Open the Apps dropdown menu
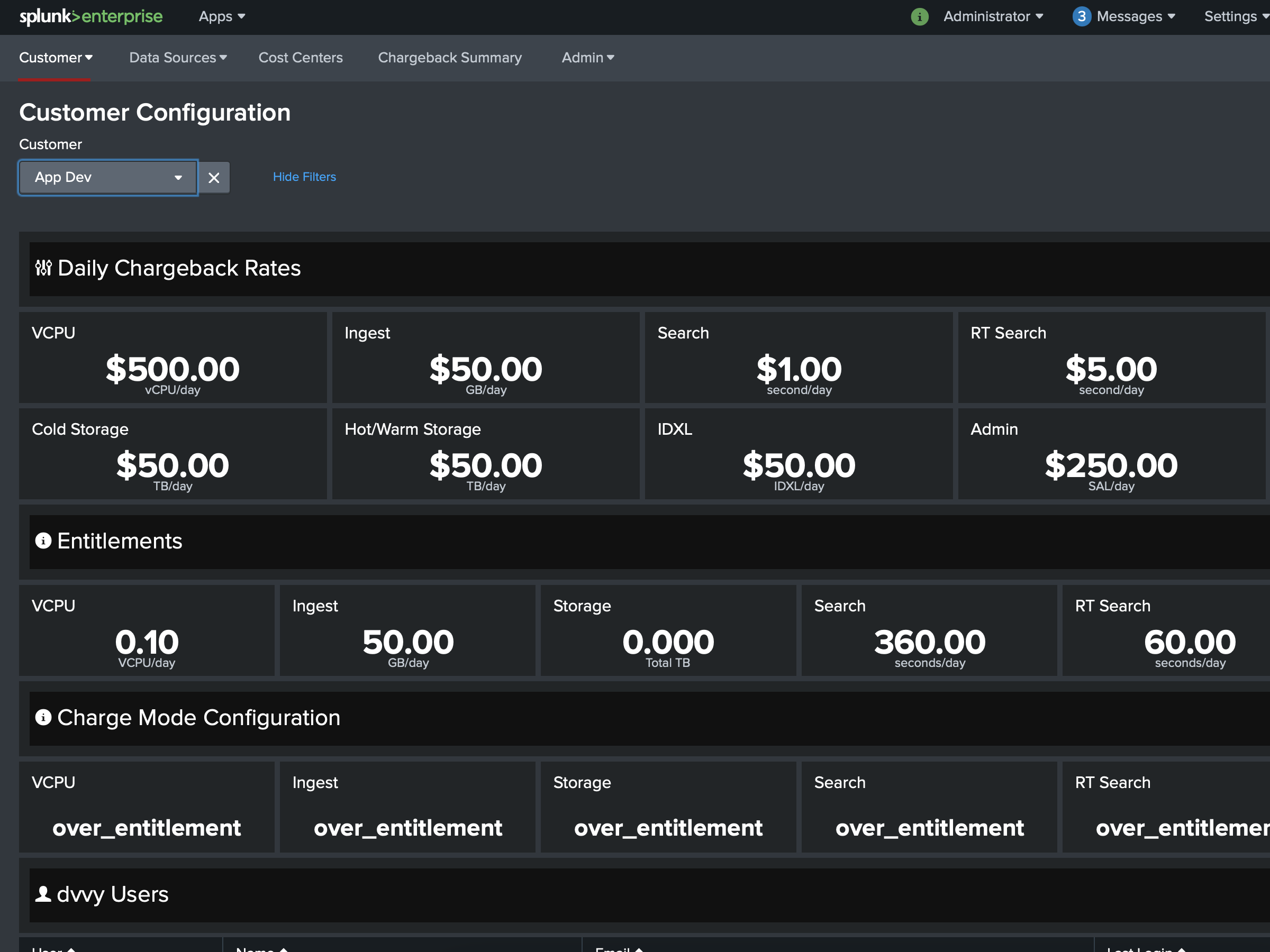Viewport: 1270px width, 952px height. click(222, 16)
